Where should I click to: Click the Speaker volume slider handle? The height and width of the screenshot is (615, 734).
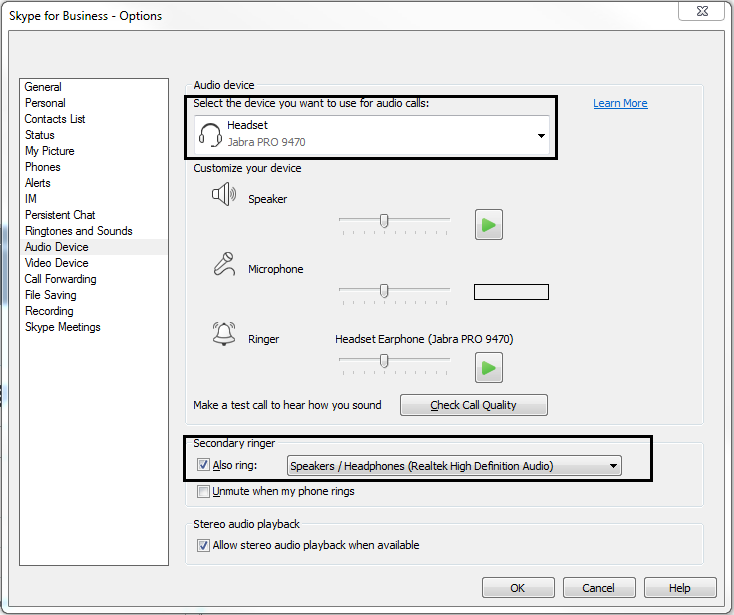[384, 221]
